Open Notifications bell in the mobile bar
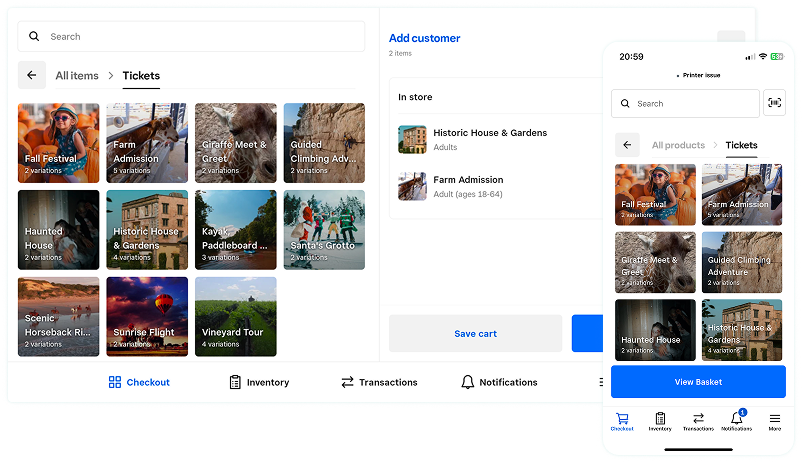Viewport: 802px width, 463px height. pyautogui.click(x=736, y=421)
